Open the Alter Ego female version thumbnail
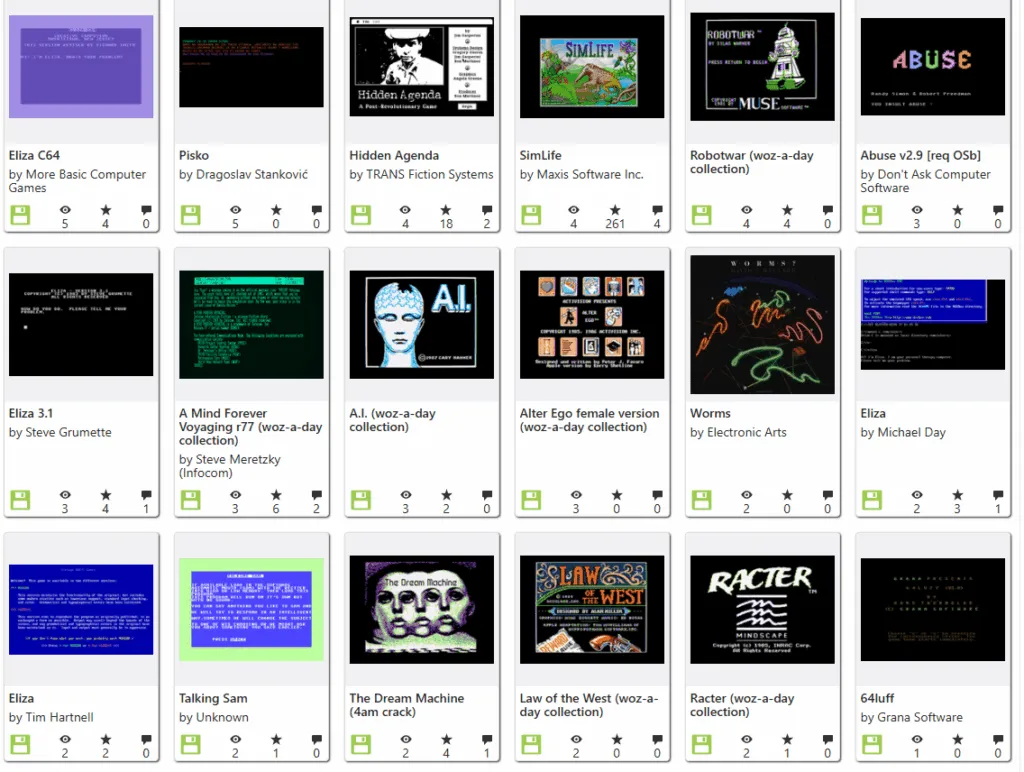 tap(592, 325)
